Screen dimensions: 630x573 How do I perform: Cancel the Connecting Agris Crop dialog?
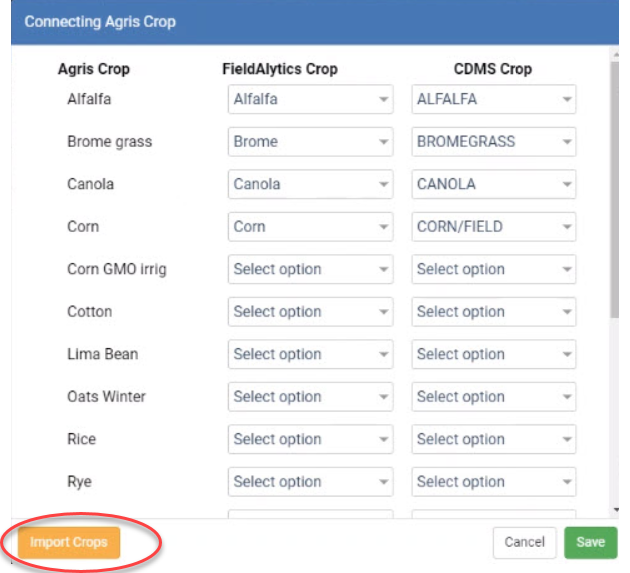tap(524, 542)
